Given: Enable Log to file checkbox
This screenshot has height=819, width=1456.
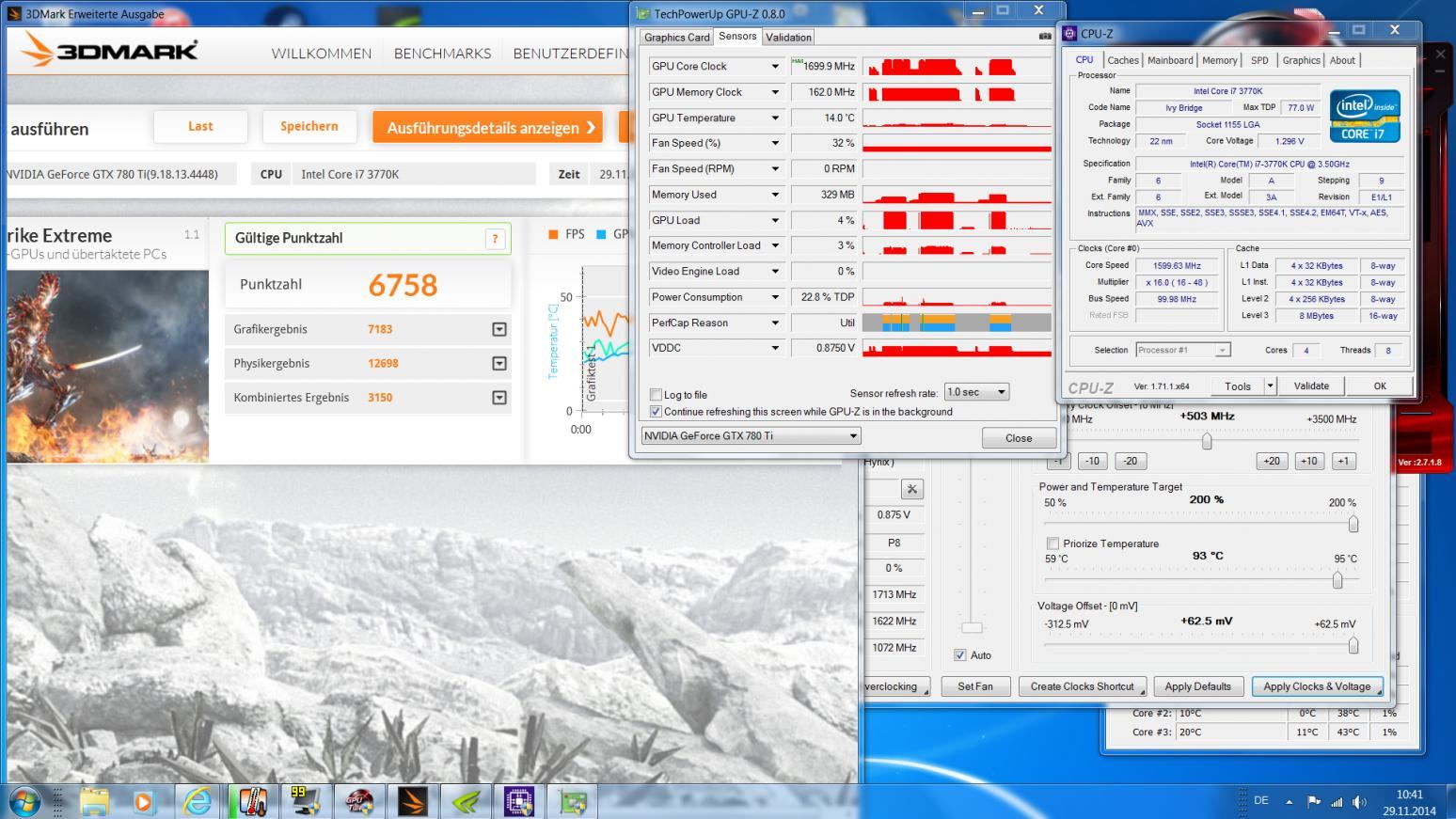Looking at the screenshot, I should 656,395.
